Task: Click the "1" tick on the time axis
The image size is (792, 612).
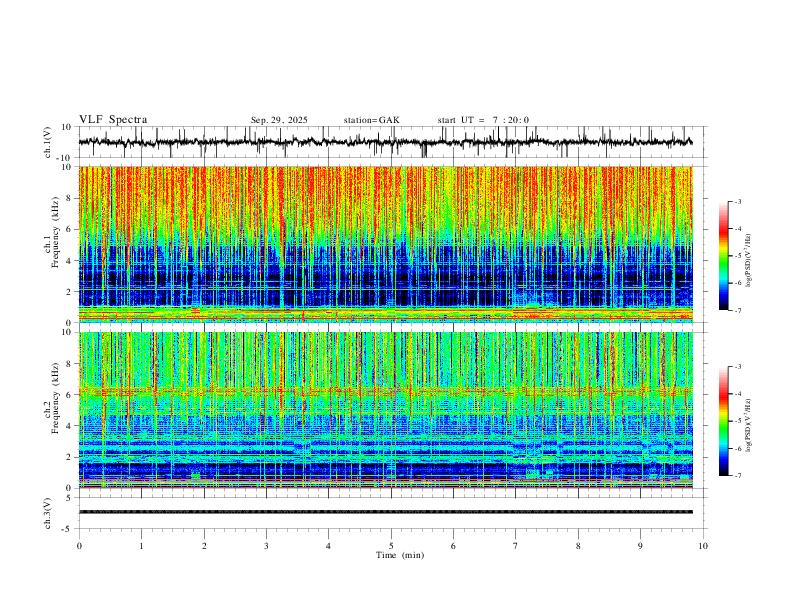Action: [141, 546]
